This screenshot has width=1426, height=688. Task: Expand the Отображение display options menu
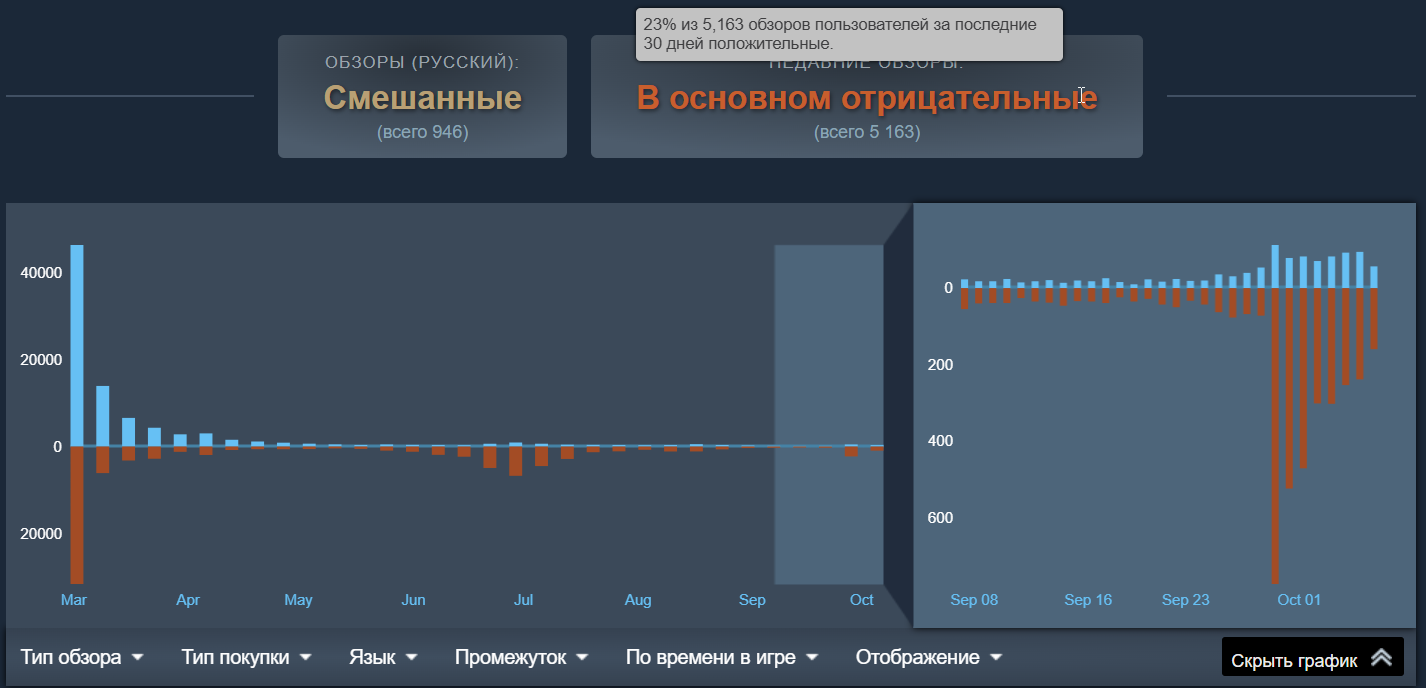(x=928, y=657)
